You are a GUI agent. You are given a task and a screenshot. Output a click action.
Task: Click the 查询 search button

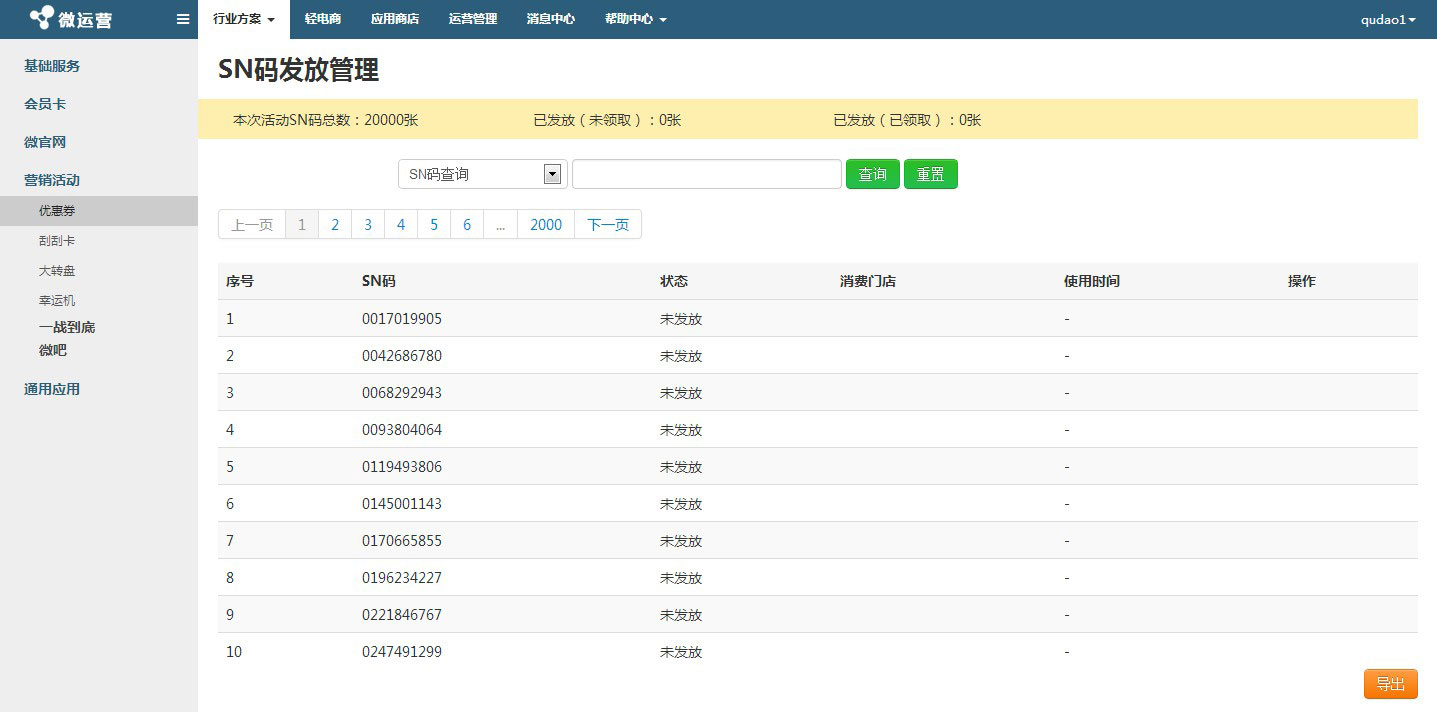click(x=873, y=174)
